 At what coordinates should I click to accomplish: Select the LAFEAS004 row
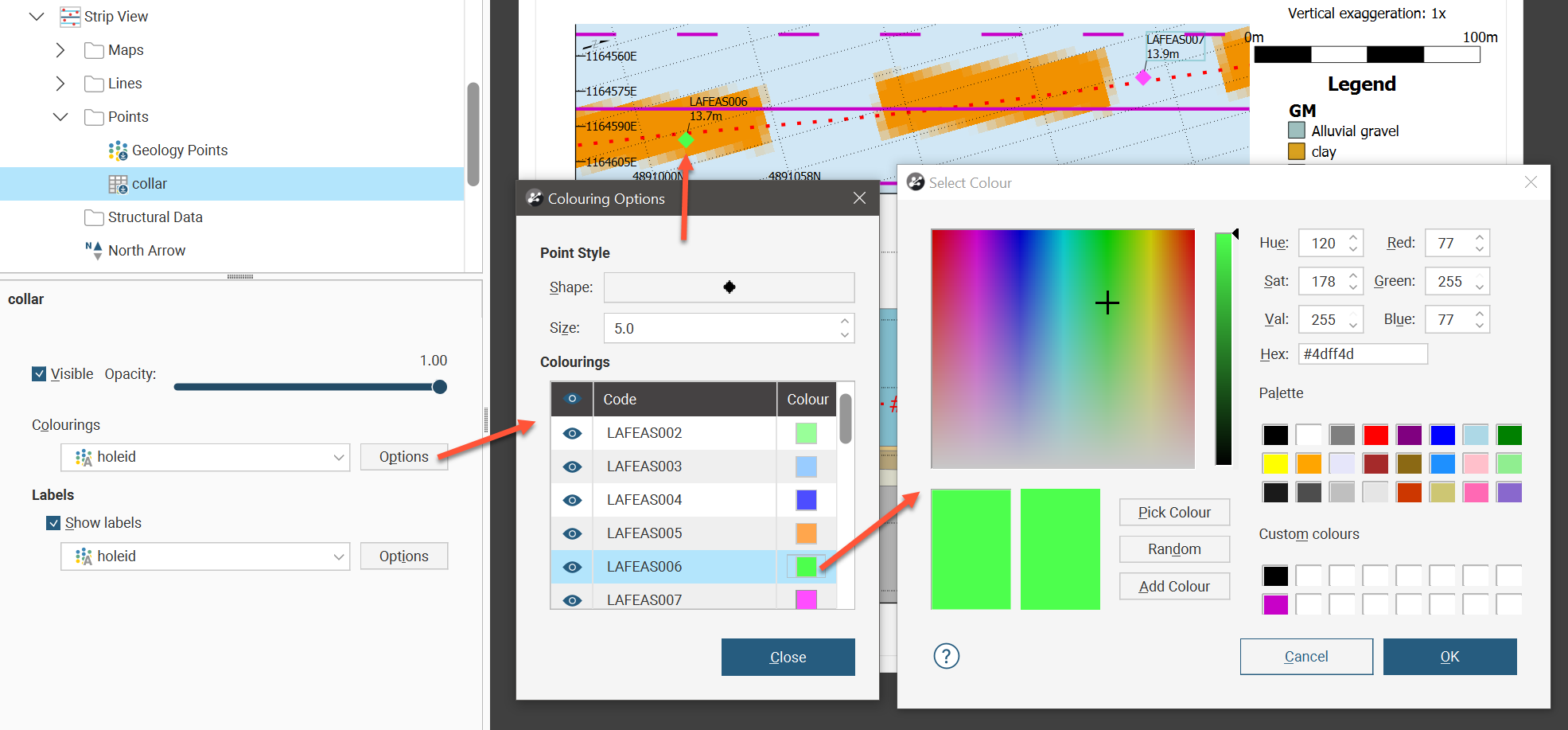coord(644,500)
